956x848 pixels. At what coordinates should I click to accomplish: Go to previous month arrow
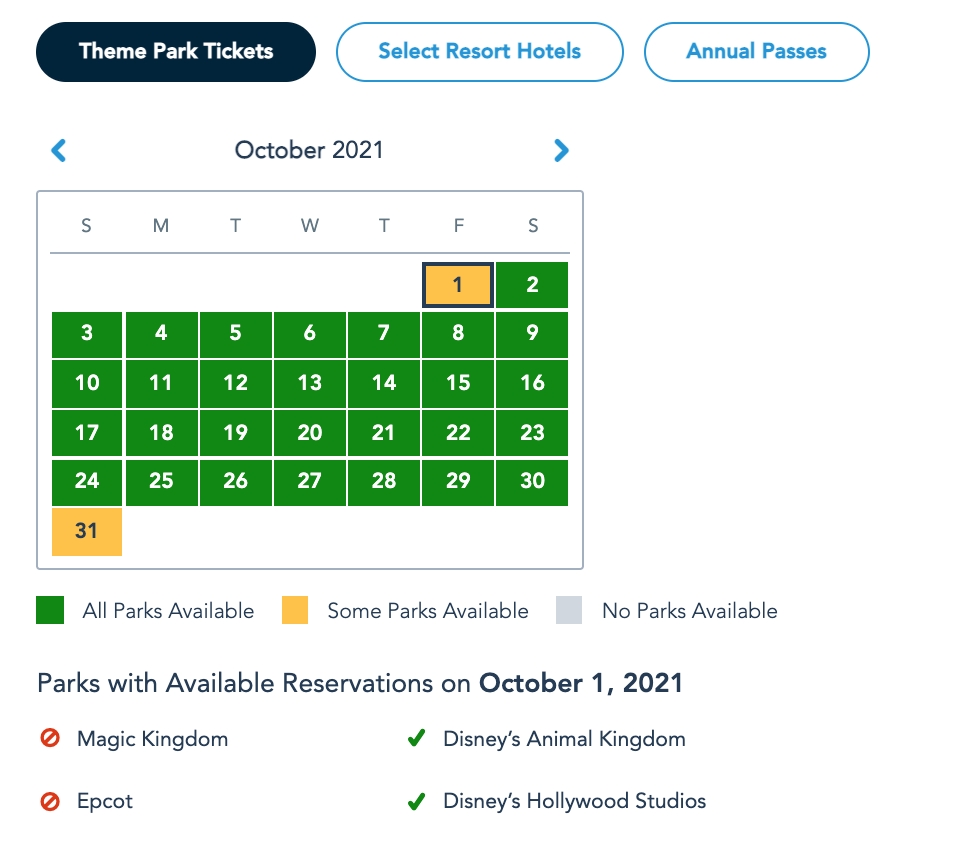pyautogui.click(x=59, y=151)
